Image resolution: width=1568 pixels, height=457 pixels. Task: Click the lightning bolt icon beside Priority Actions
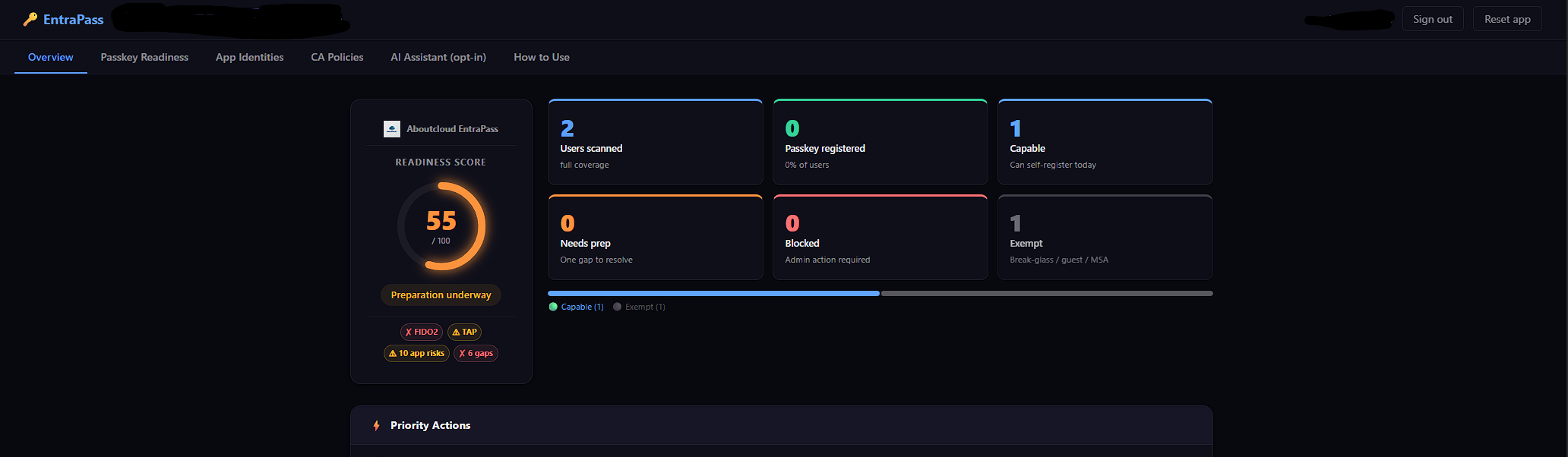coord(376,426)
